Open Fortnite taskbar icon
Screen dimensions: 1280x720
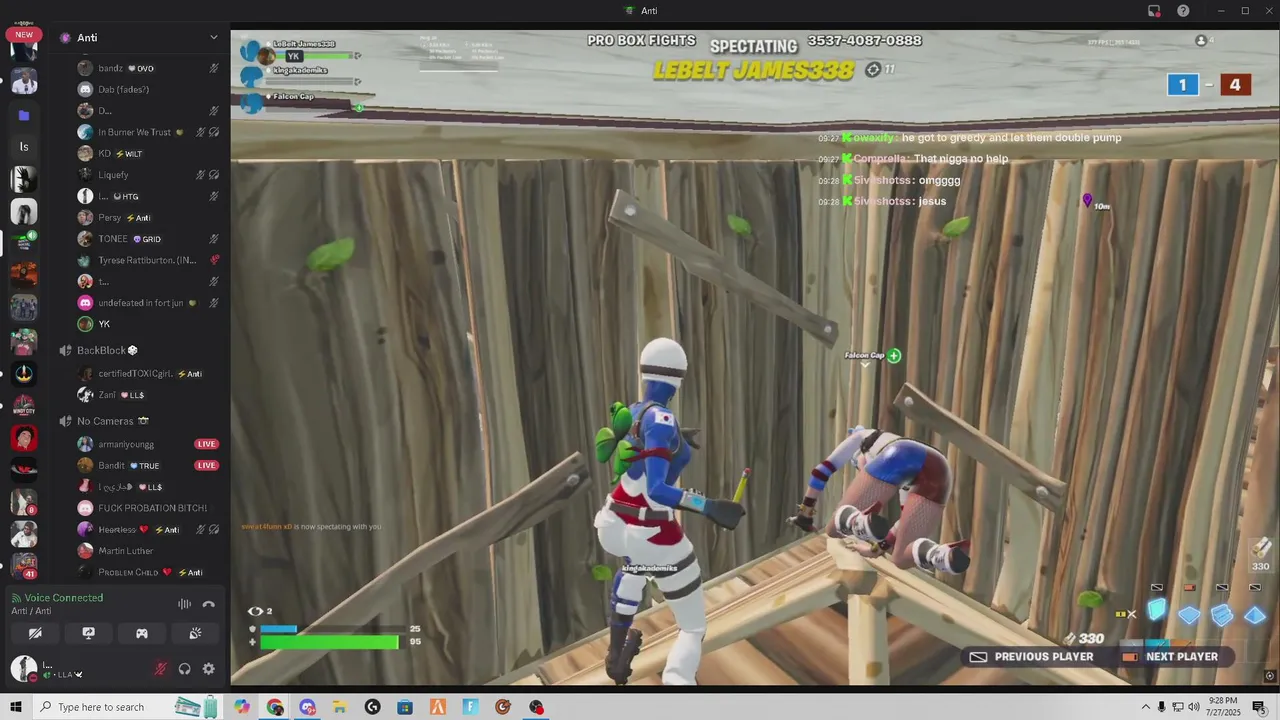[x=470, y=707]
